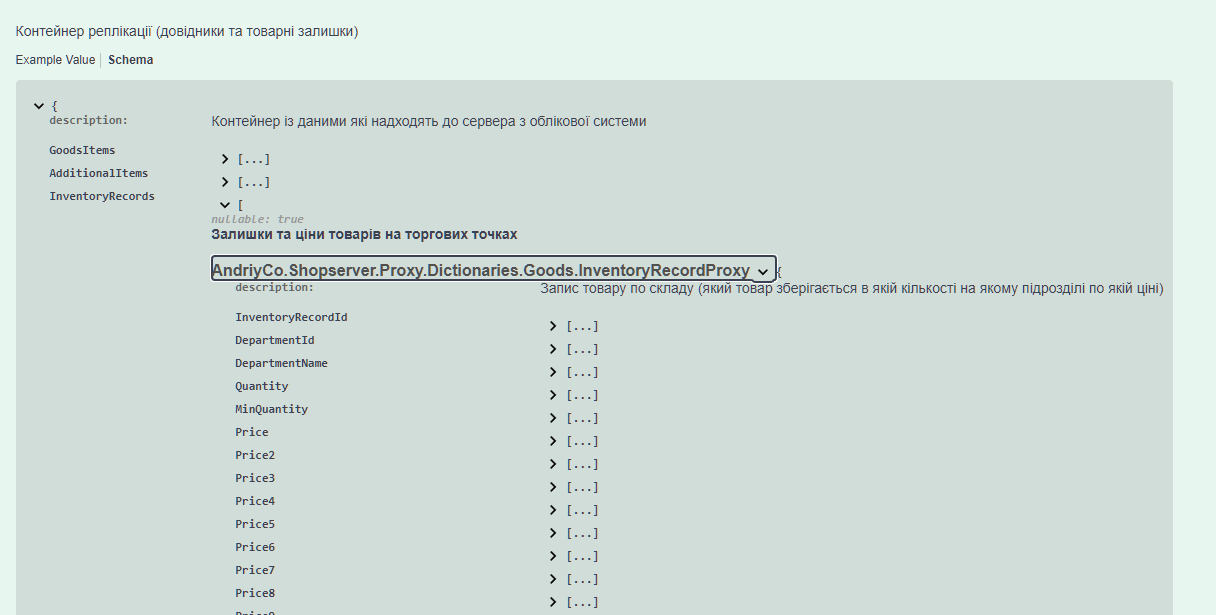Screen dimensions: 1216x615
Task: Expand the MinQuantity property details
Action: click(553, 418)
